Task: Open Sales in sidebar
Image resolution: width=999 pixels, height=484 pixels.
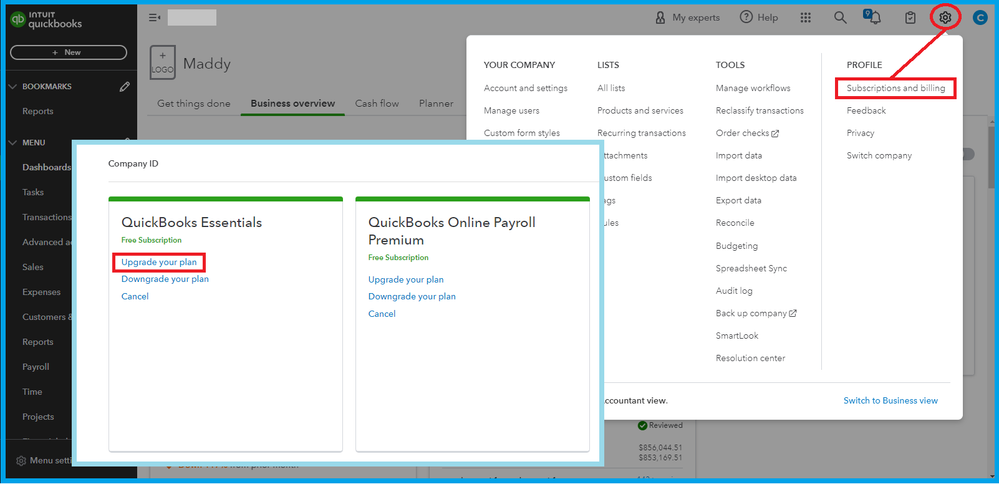Action: pos(32,267)
